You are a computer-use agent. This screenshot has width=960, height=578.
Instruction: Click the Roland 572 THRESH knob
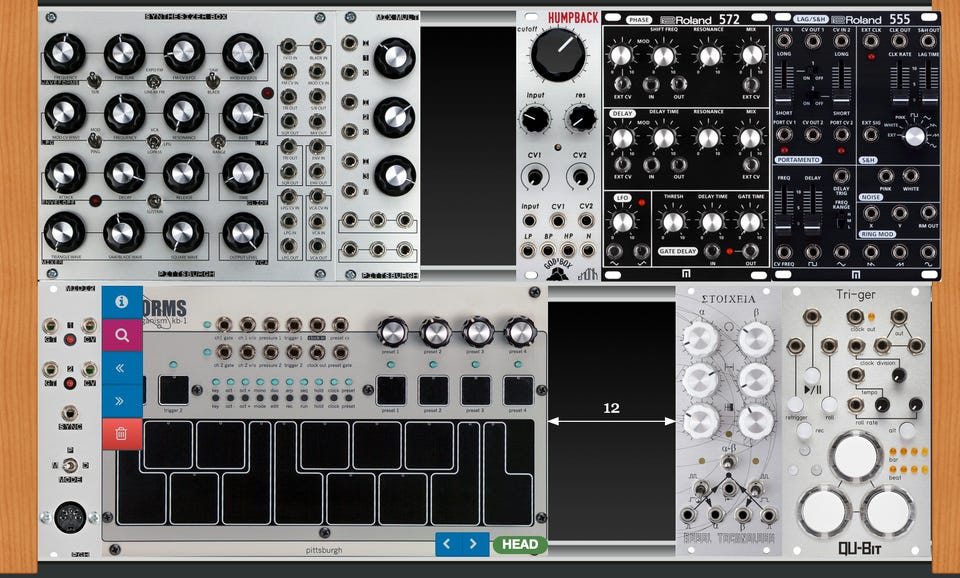point(673,222)
